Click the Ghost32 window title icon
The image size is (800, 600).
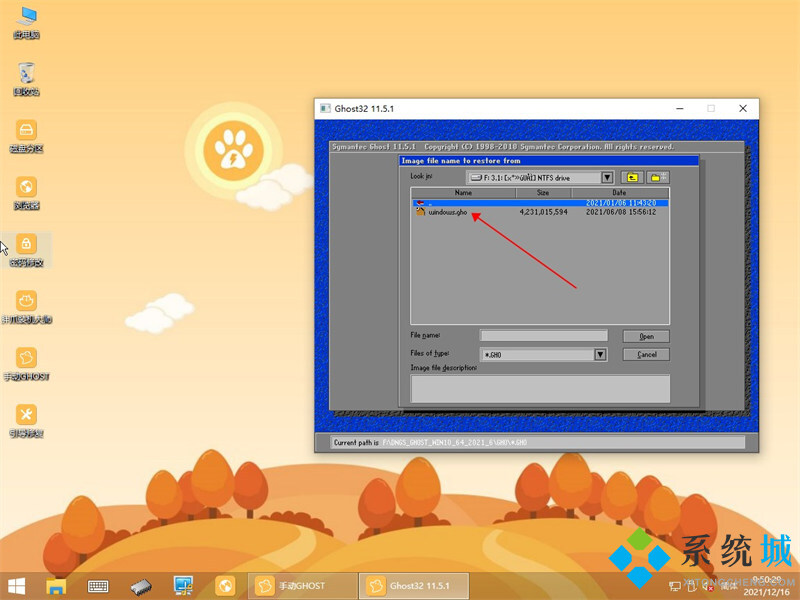click(325, 108)
